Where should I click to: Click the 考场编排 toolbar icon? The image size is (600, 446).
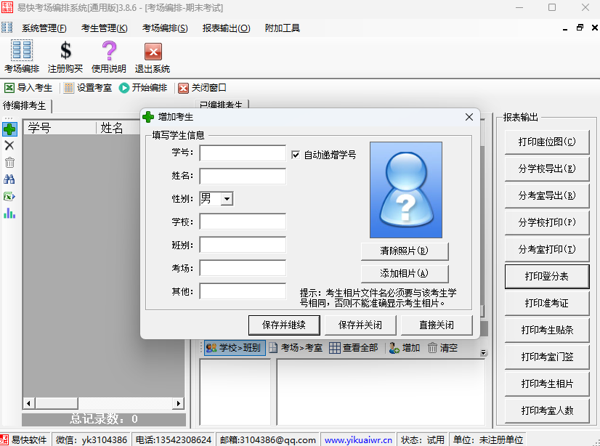(x=21, y=56)
